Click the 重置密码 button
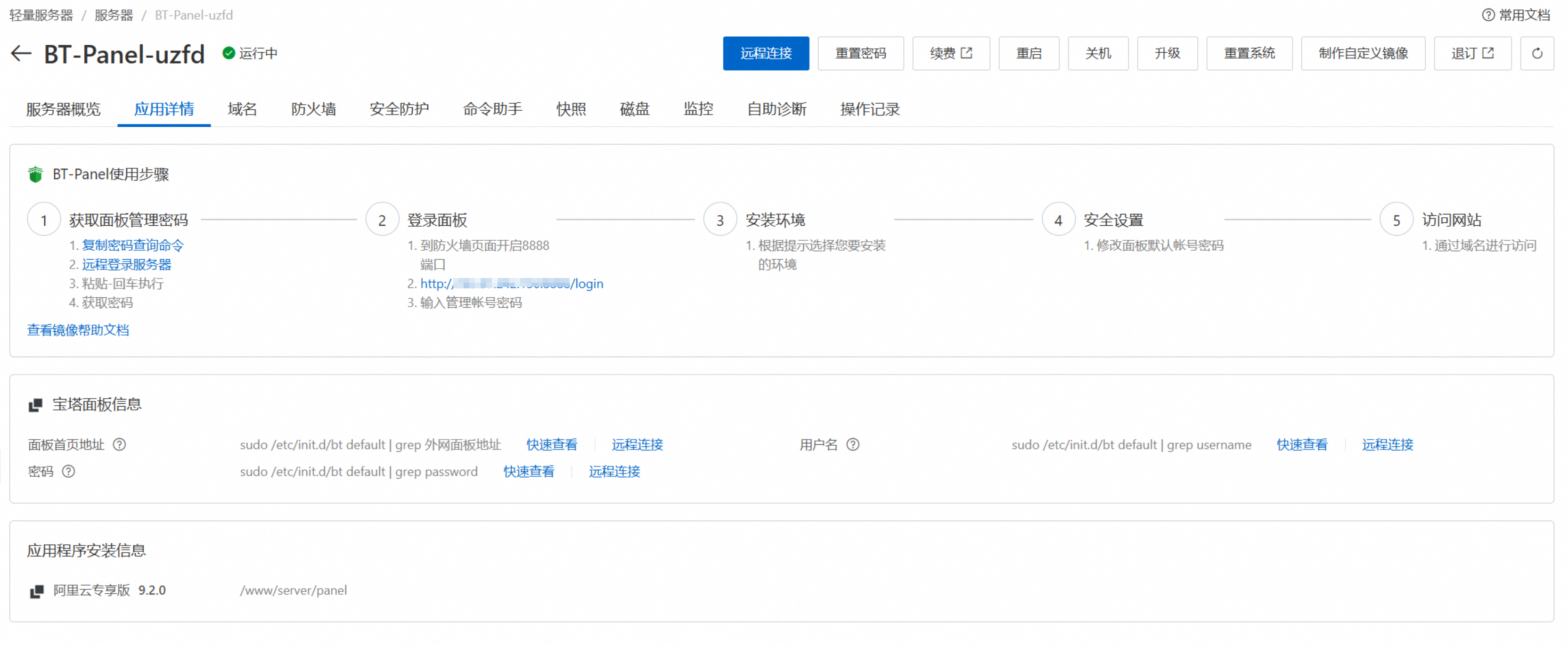Viewport: 1568px width, 646px height. point(860,54)
